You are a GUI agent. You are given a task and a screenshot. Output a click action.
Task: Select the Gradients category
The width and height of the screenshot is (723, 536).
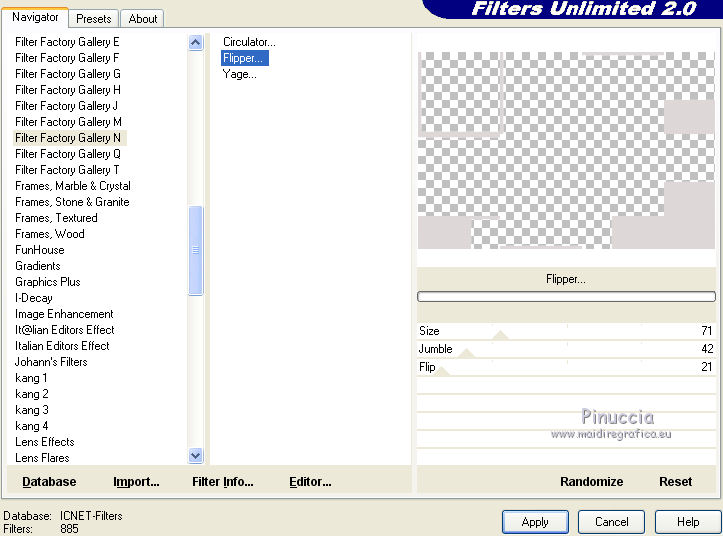[x=38, y=266]
